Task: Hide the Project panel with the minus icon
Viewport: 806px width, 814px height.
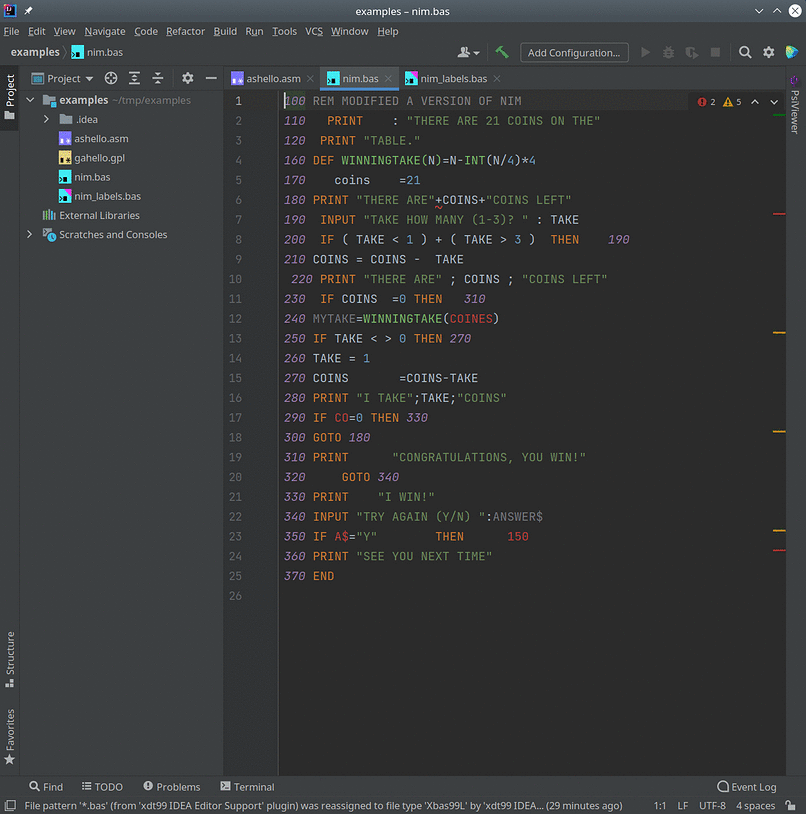Action: (211, 78)
